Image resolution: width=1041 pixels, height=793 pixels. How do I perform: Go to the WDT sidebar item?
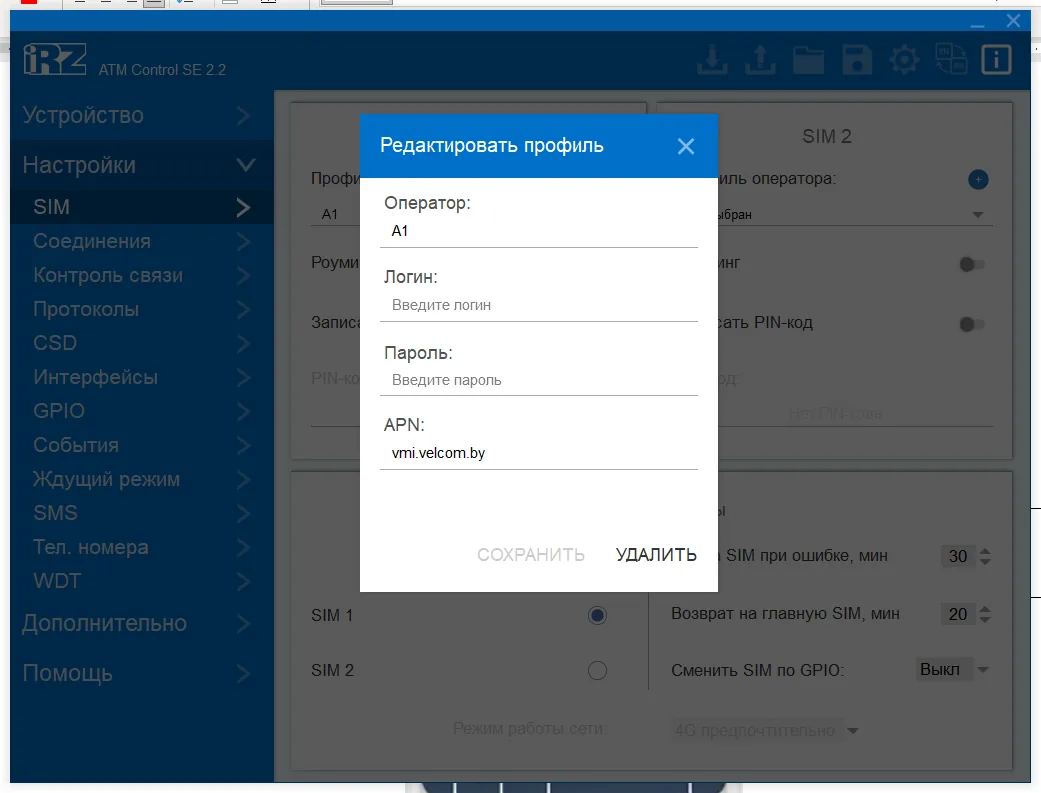click(x=141, y=581)
